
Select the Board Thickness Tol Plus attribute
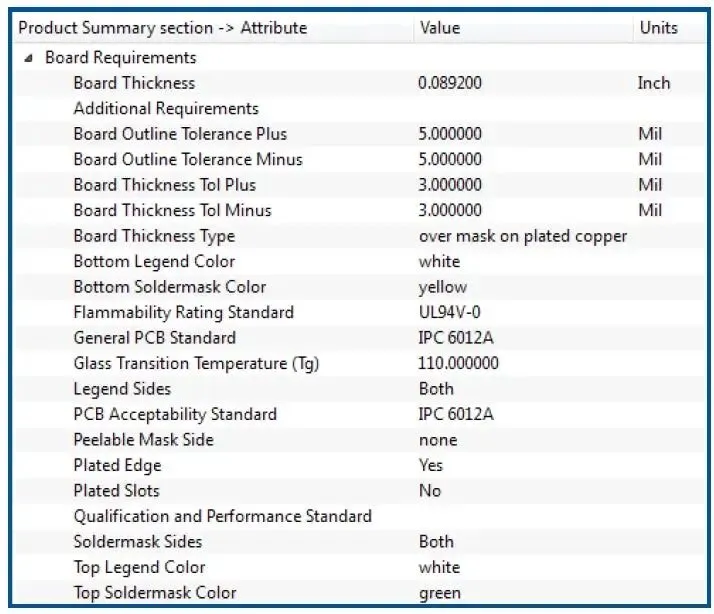(164, 185)
